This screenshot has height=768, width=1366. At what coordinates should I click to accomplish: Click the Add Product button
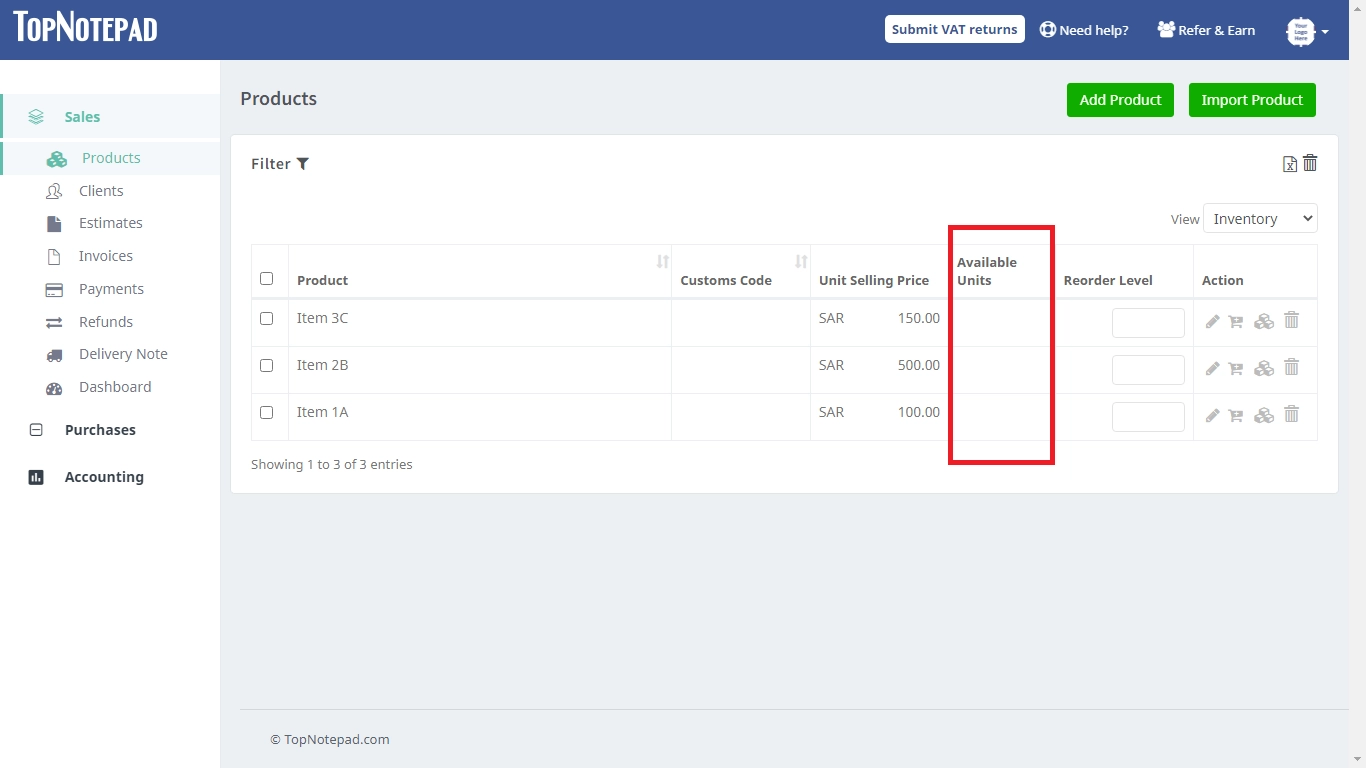[x=1120, y=100]
